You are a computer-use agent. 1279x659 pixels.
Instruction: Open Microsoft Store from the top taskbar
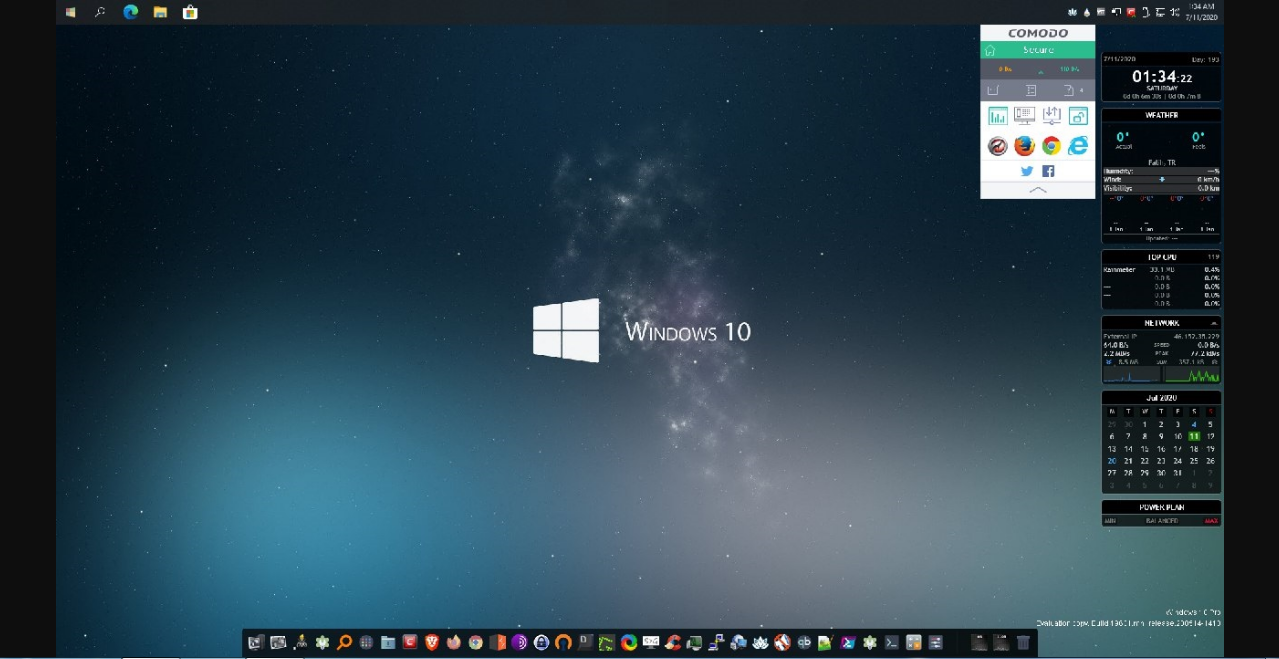(190, 12)
